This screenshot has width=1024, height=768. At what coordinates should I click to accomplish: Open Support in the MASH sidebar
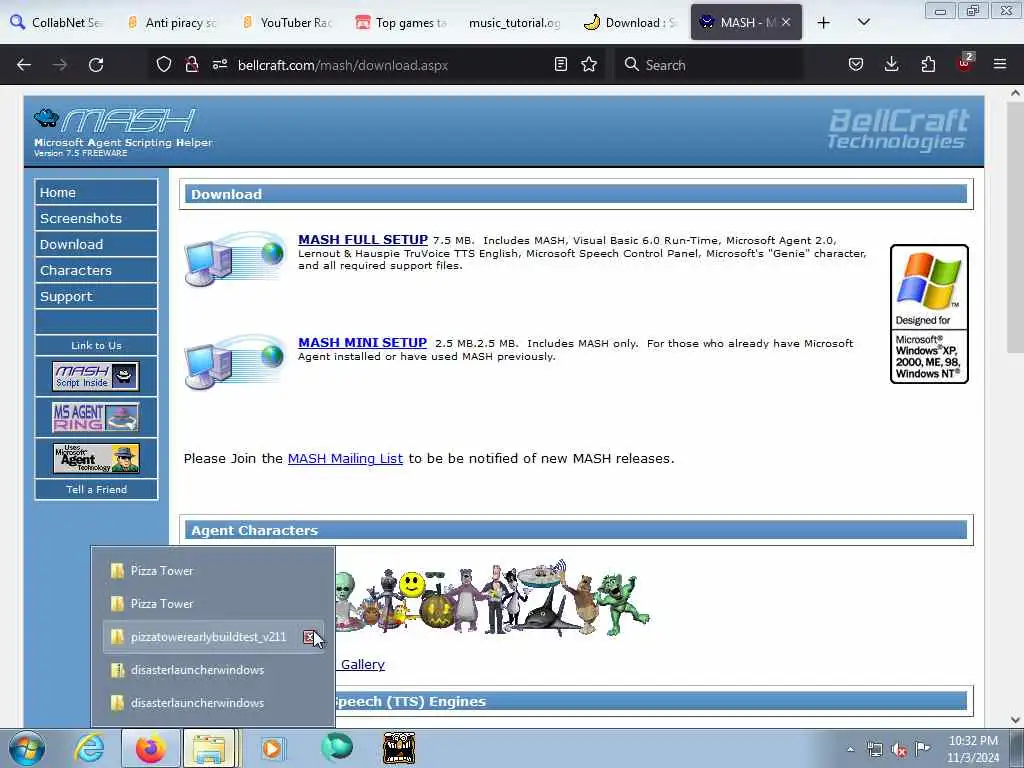96,296
